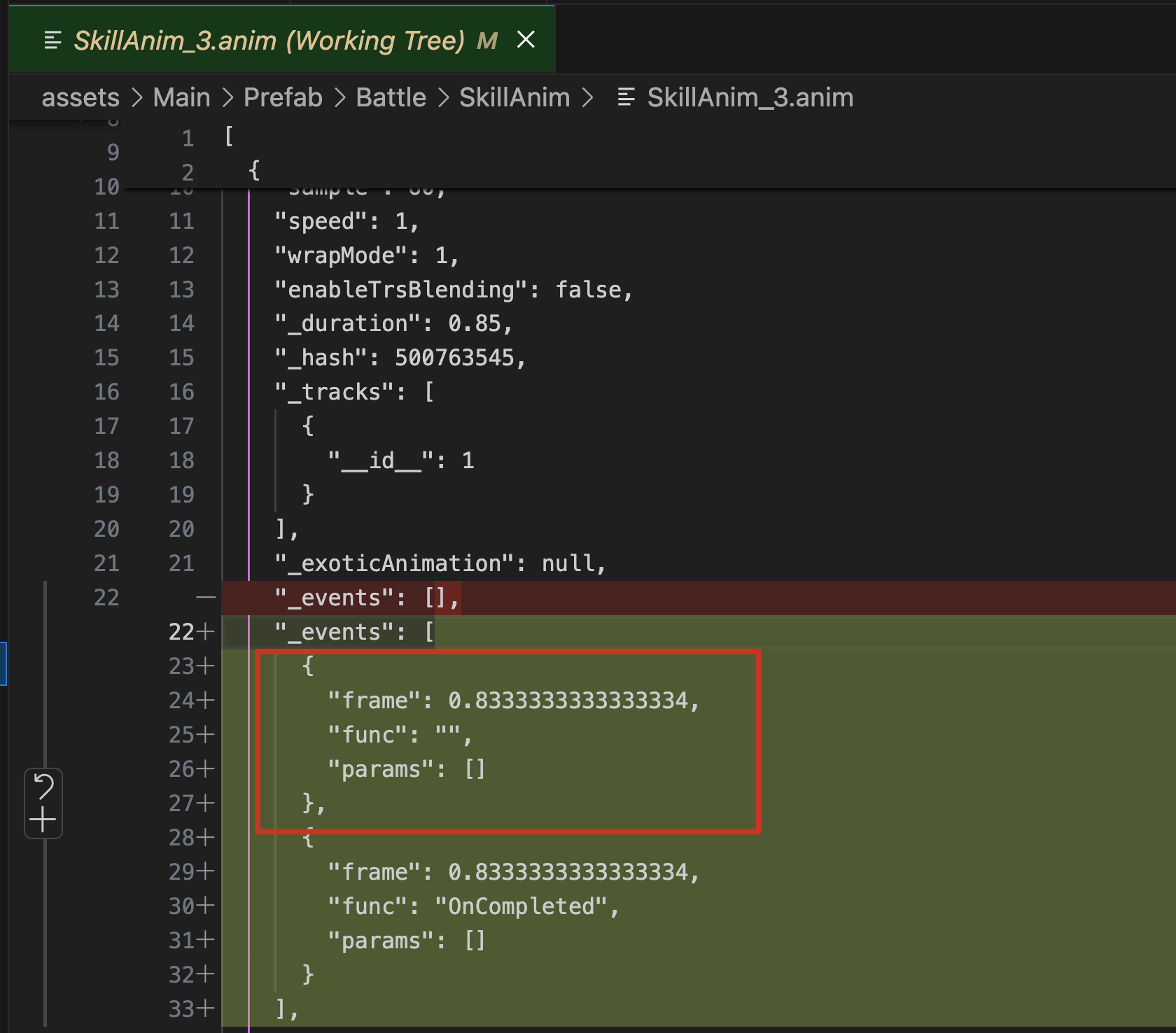1176x1033 pixels.
Task: Click the "OnCompleted" func value
Action: pos(520,906)
